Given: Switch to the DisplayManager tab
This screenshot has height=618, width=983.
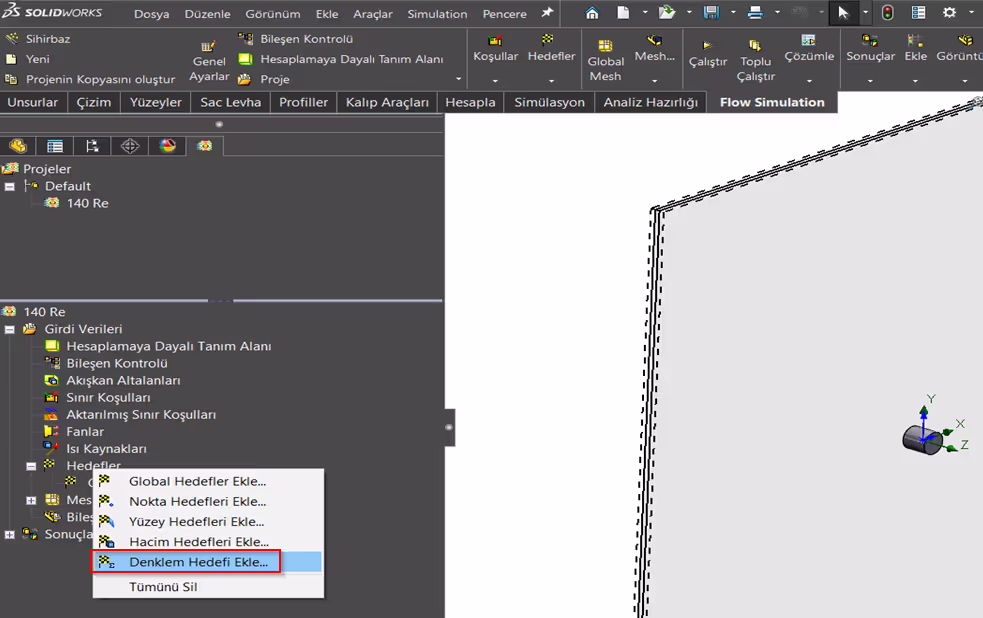Looking at the screenshot, I should click(167, 146).
